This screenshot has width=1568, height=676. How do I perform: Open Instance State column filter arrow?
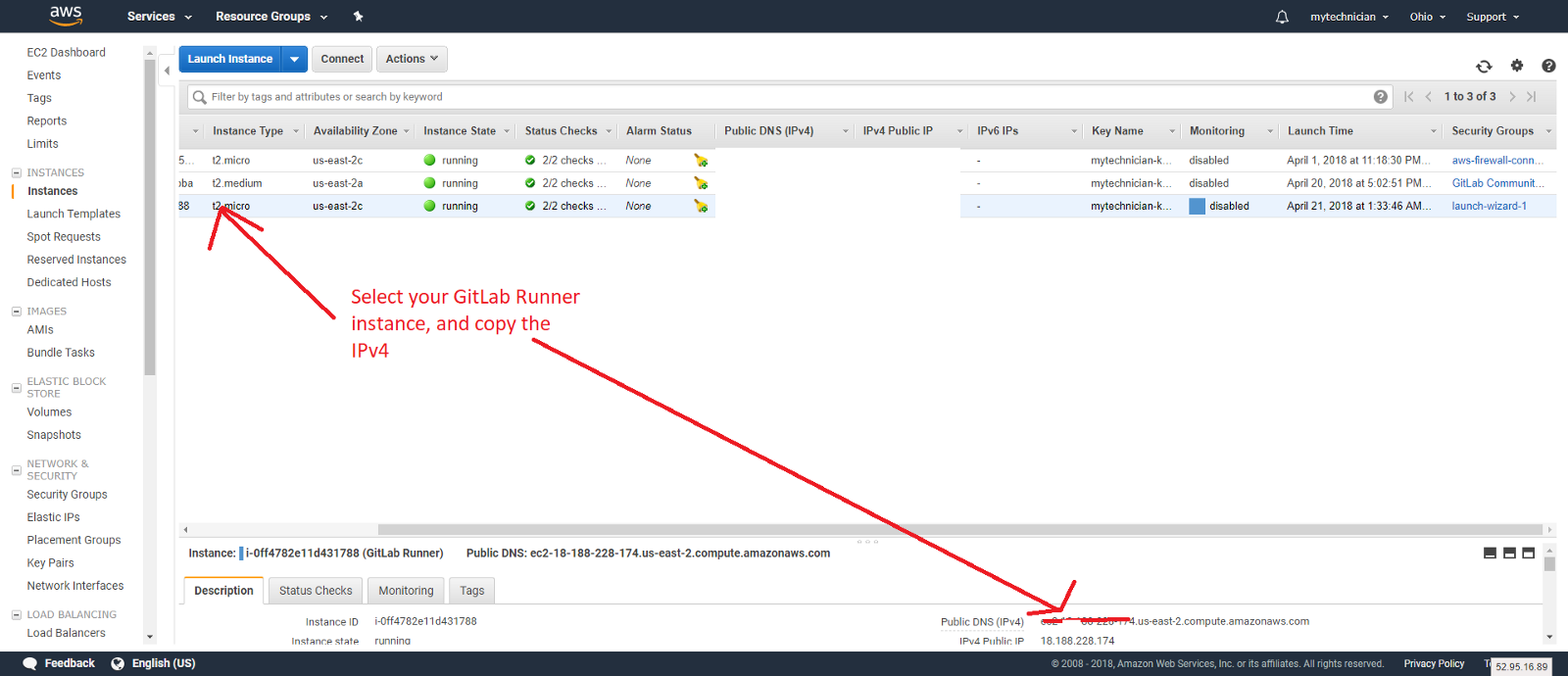click(x=507, y=131)
